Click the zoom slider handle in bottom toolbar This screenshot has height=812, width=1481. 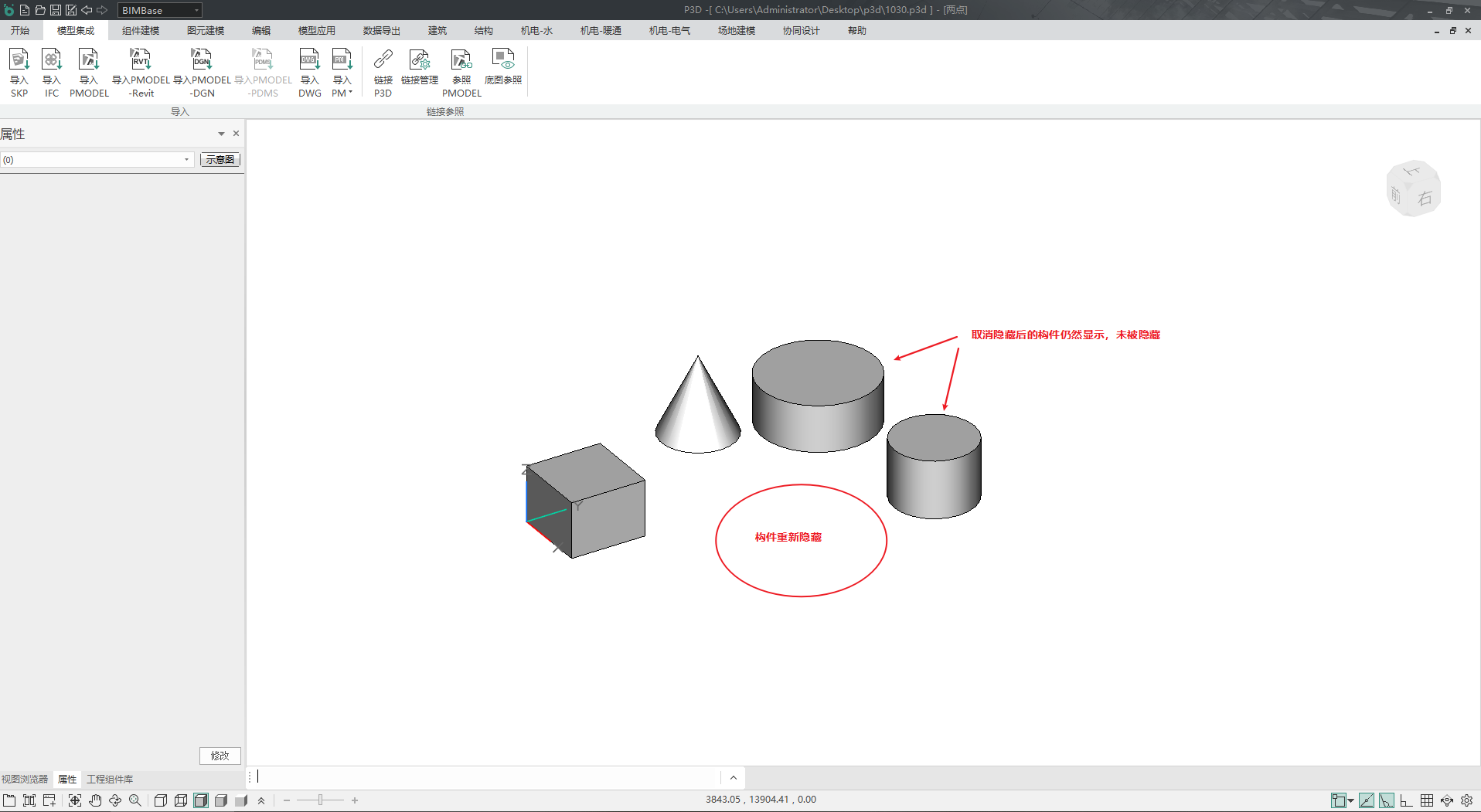point(320,800)
